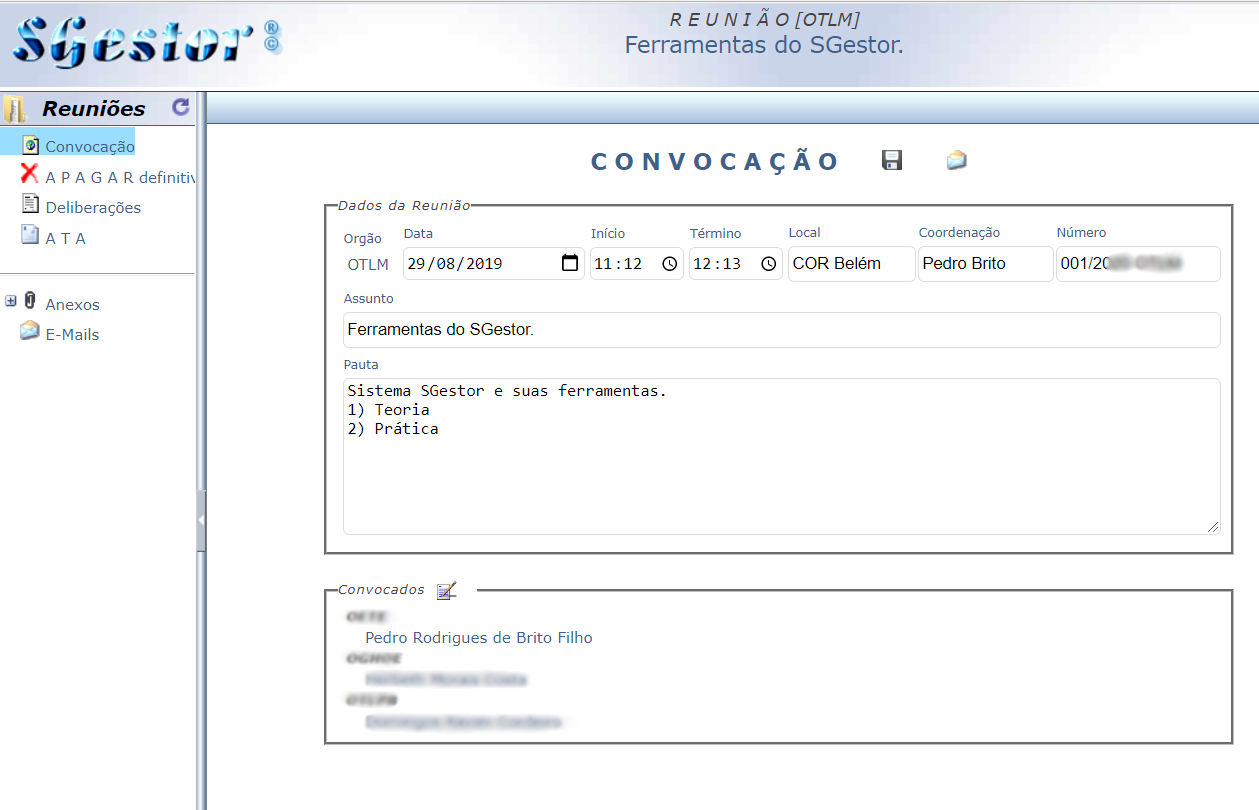1259x810 pixels.
Task: Click the mail envelope icon beside the save icon
Action: tap(957, 160)
